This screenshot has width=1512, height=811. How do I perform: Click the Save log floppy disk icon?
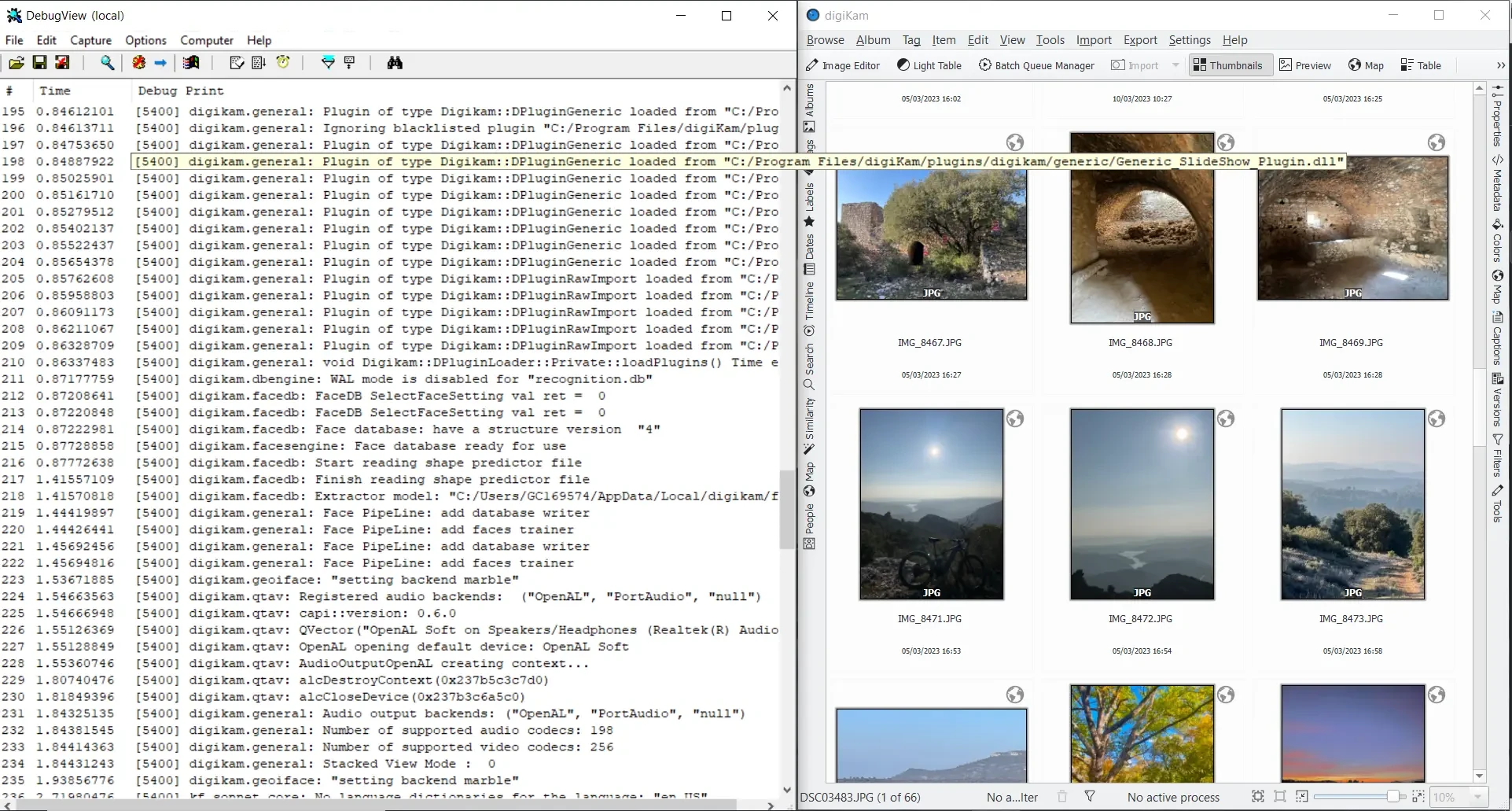click(39, 63)
